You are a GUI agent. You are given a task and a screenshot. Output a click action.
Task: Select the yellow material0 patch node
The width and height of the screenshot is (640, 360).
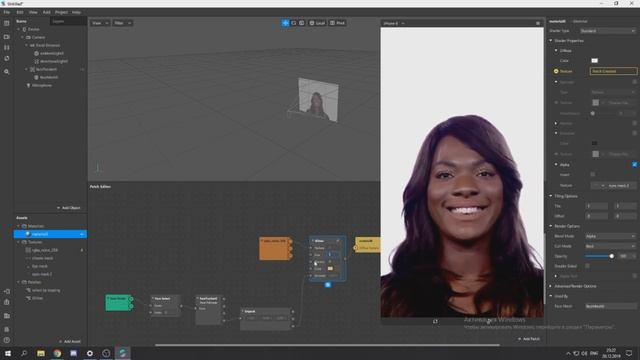coord(368,244)
